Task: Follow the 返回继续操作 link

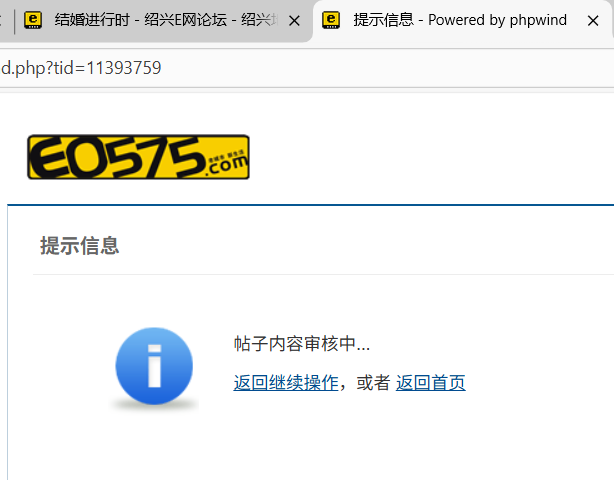Action: pyautogui.click(x=286, y=383)
